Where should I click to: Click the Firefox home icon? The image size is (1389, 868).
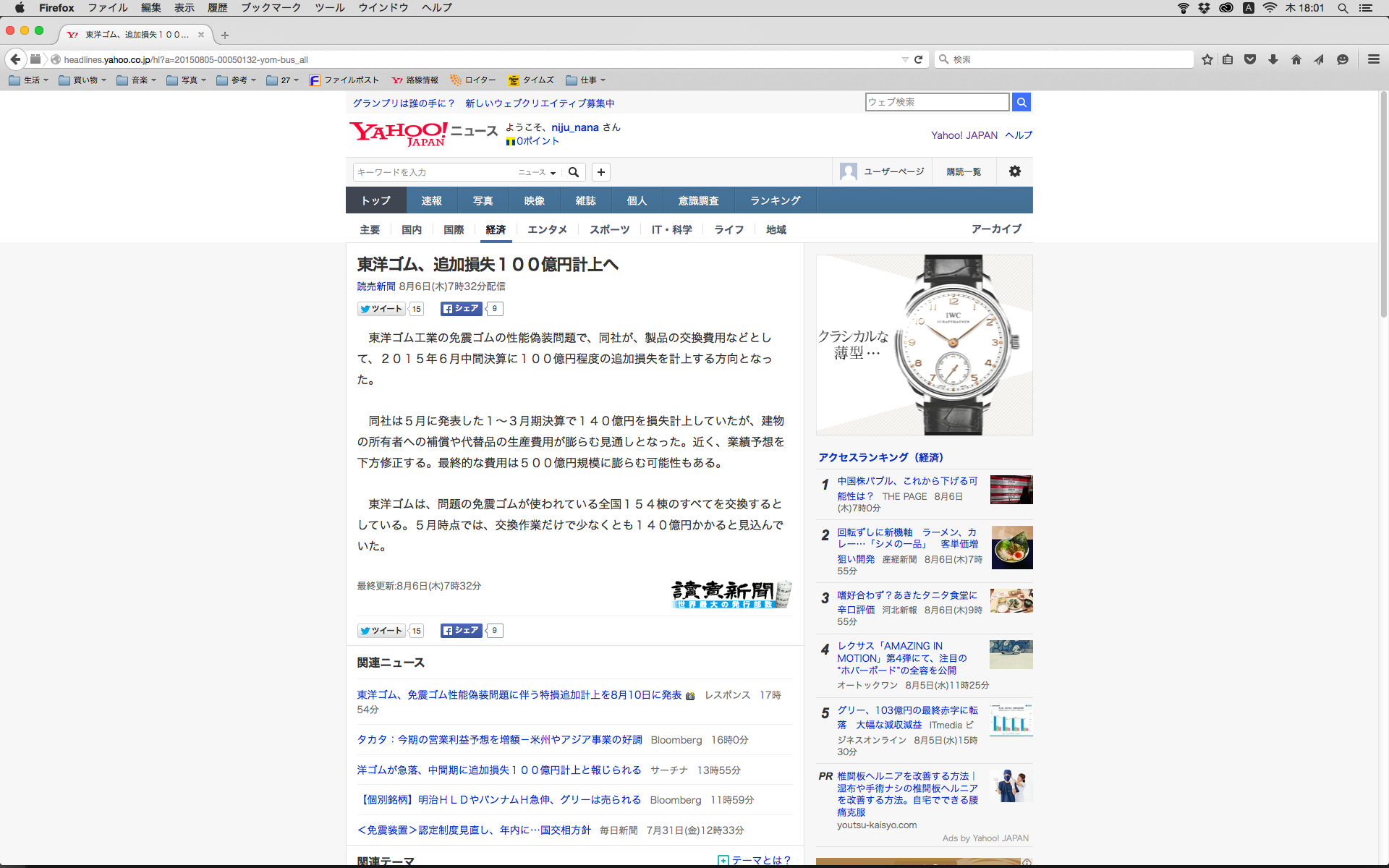click(x=1296, y=59)
